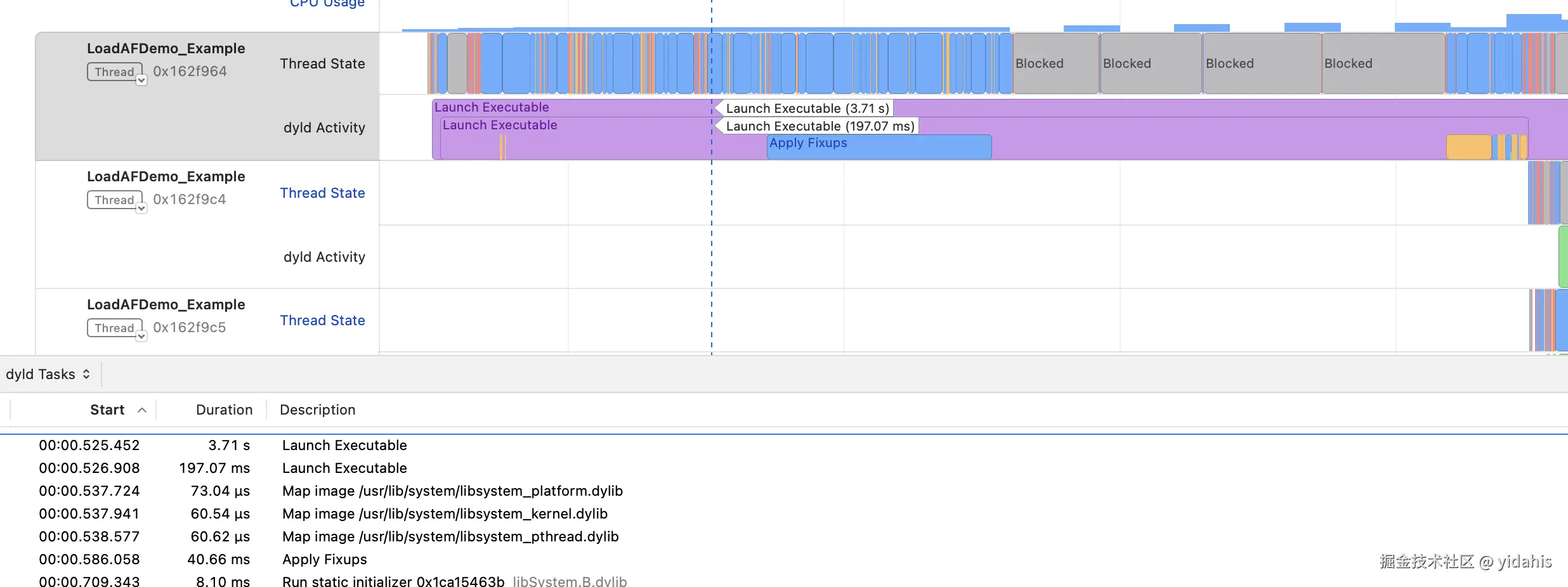Viewport: 1568px width, 587px height.
Task: Pick the libsystem_kernel.dylib Map image row
Action: click(444, 514)
